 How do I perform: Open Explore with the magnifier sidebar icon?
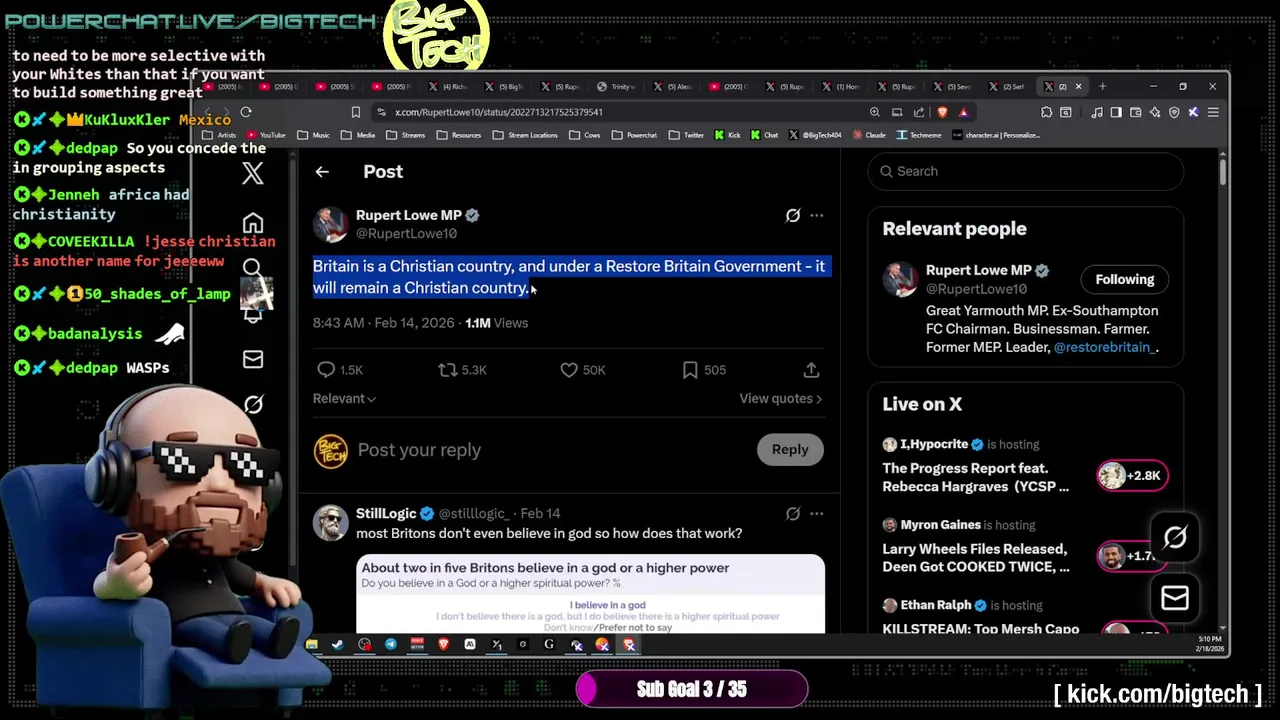pyautogui.click(x=252, y=267)
